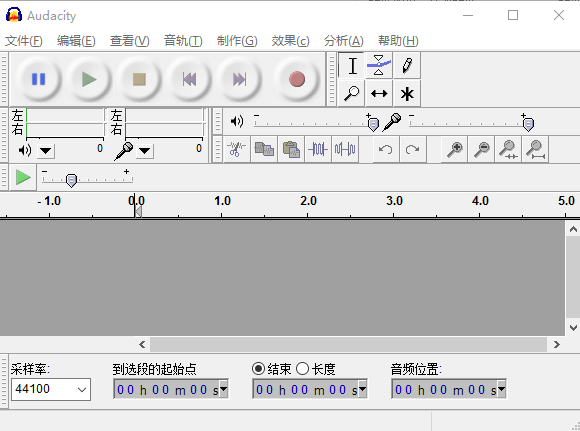Image resolution: width=580 pixels, height=431 pixels.
Task: Click the Copy icon in the edit toolbar
Action: 264,149
